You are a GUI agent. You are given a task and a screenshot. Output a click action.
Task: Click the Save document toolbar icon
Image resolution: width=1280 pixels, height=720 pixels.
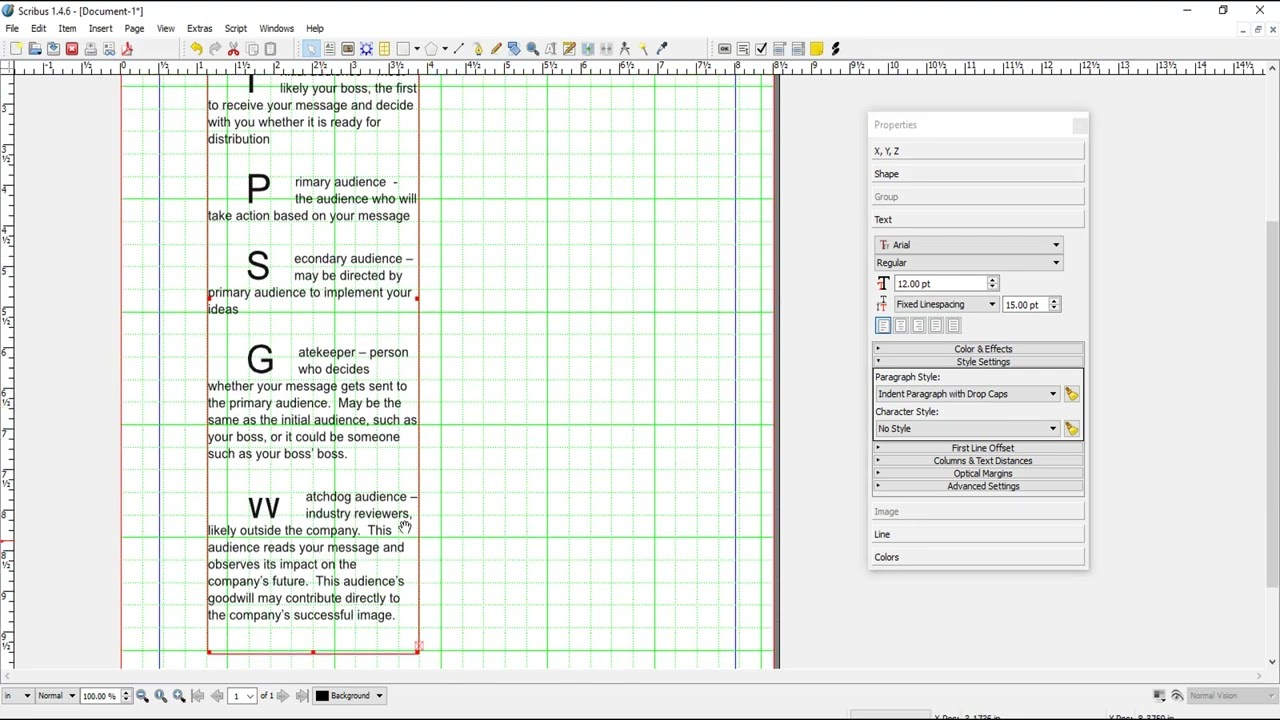click(x=53, y=49)
